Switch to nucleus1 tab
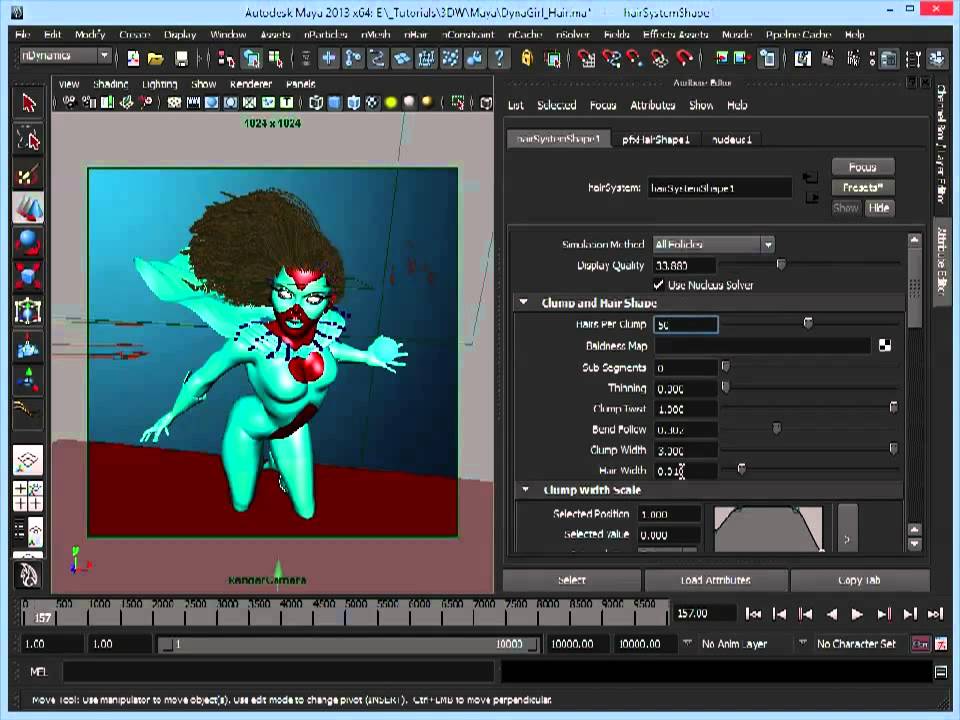960x720 pixels. [x=732, y=140]
